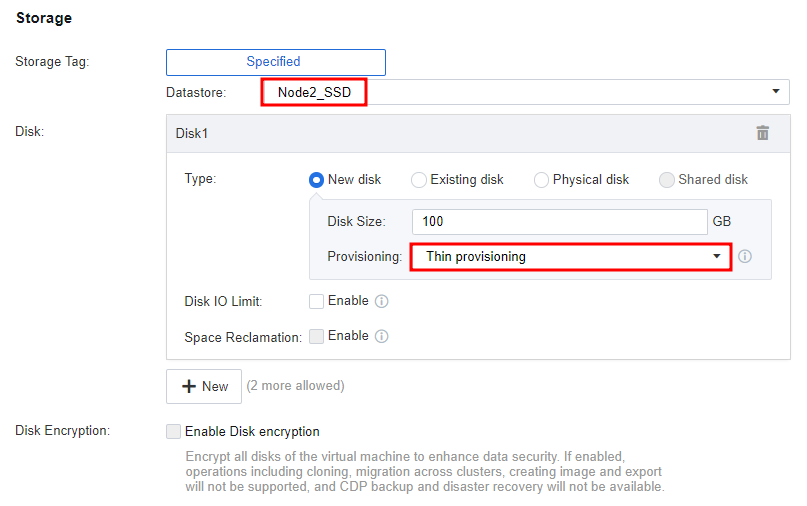Image resolution: width=807 pixels, height=506 pixels.
Task: Expand the Datastore dropdown arrow
Action: click(776, 92)
